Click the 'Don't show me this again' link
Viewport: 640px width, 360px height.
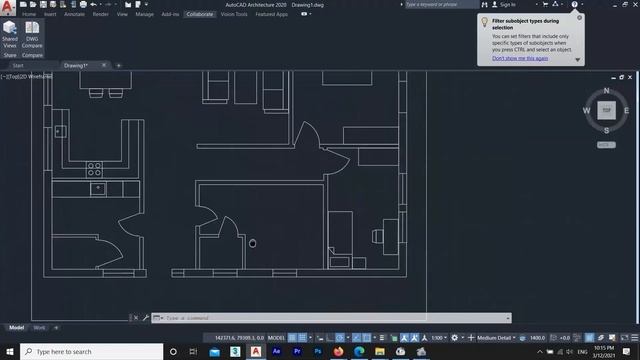(x=520, y=58)
